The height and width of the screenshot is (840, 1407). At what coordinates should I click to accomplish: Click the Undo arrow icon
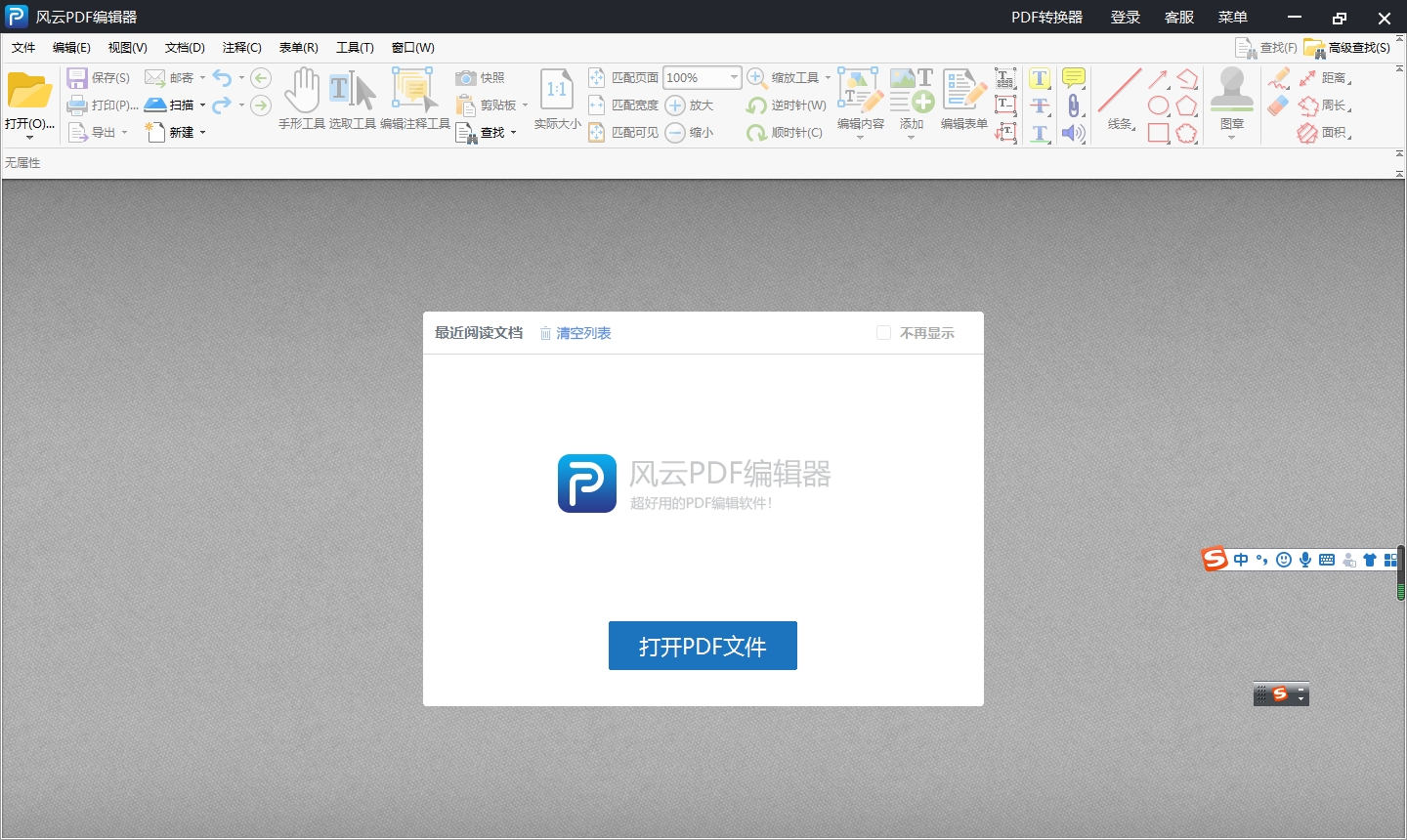(222, 78)
